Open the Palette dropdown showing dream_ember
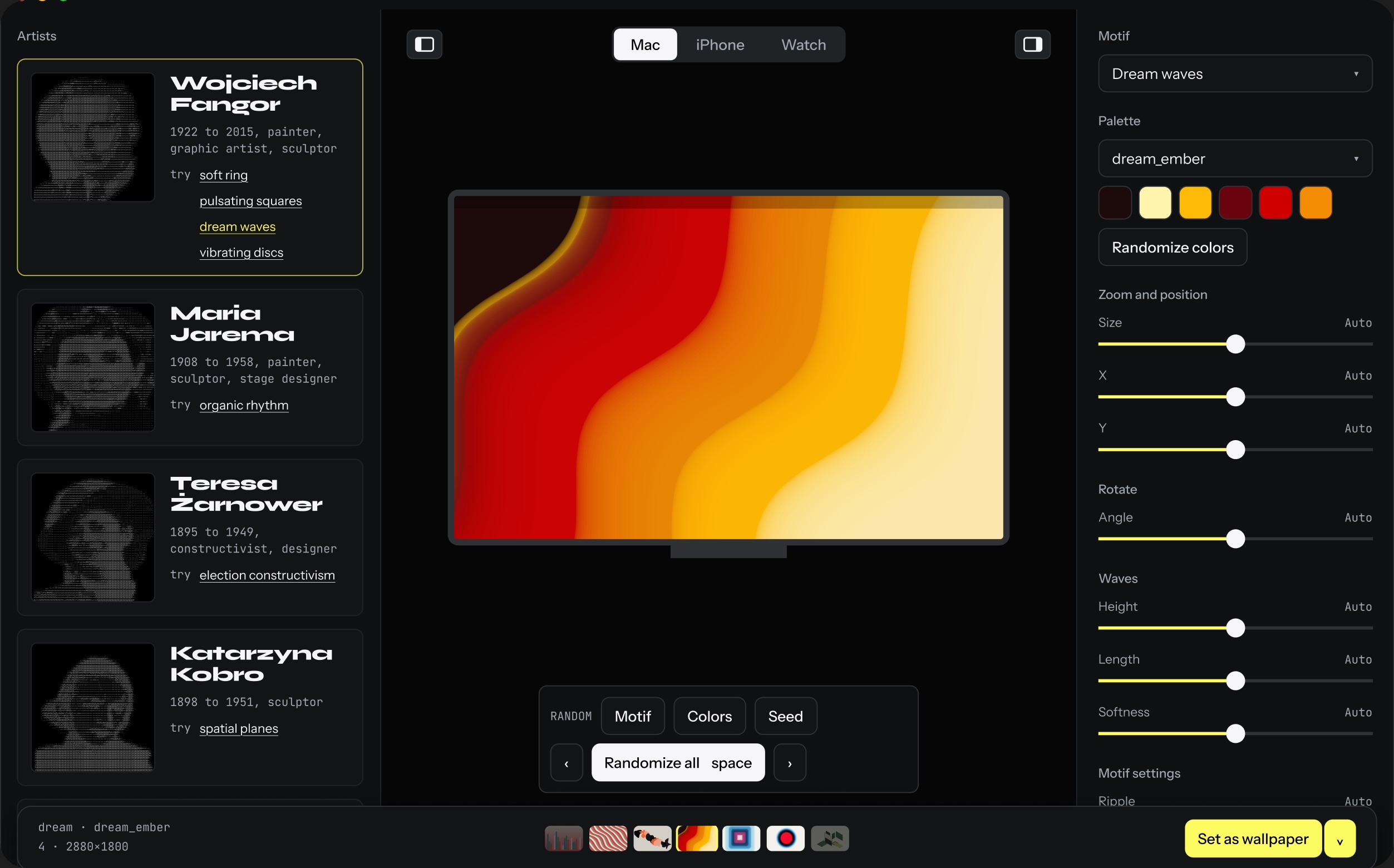The height and width of the screenshot is (868, 1394). 1235,159
